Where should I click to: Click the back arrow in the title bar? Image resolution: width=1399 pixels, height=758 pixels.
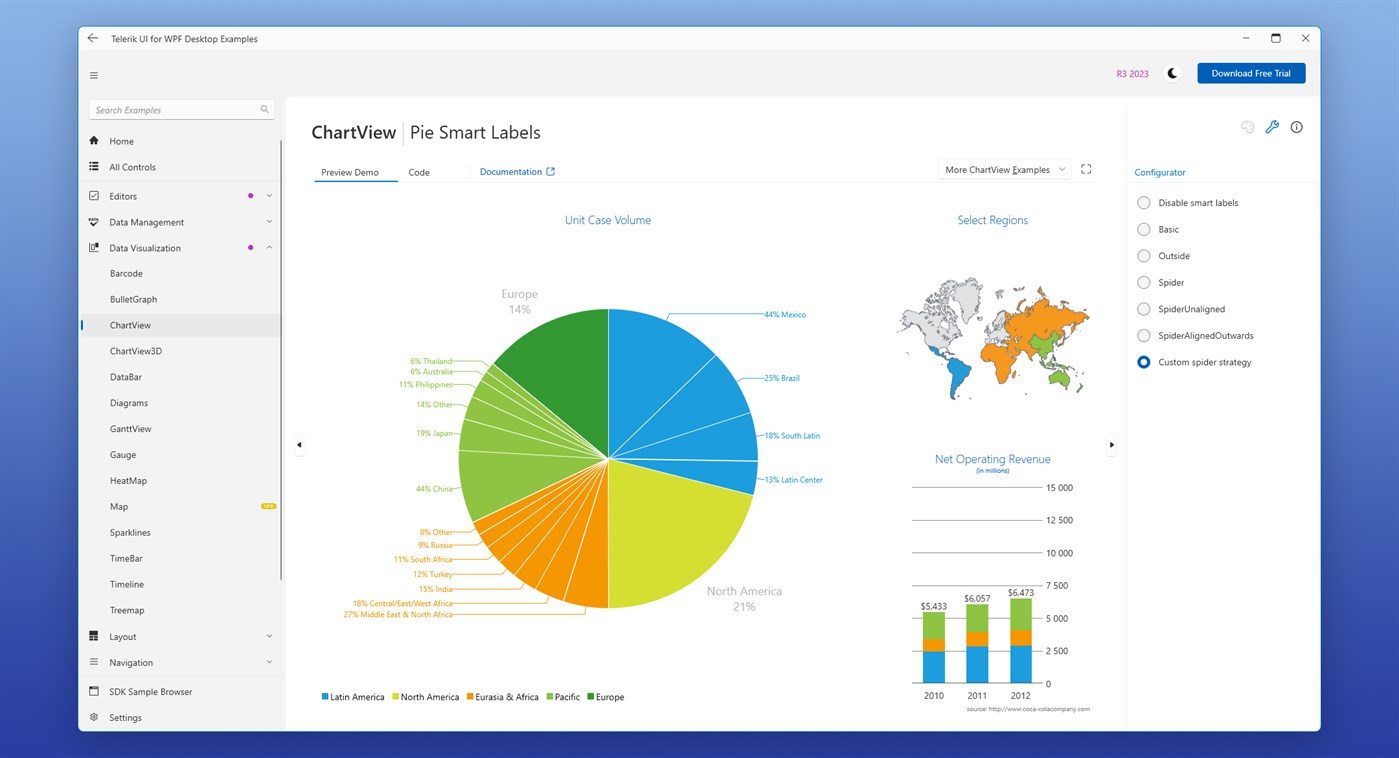click(x=92, y=37)
